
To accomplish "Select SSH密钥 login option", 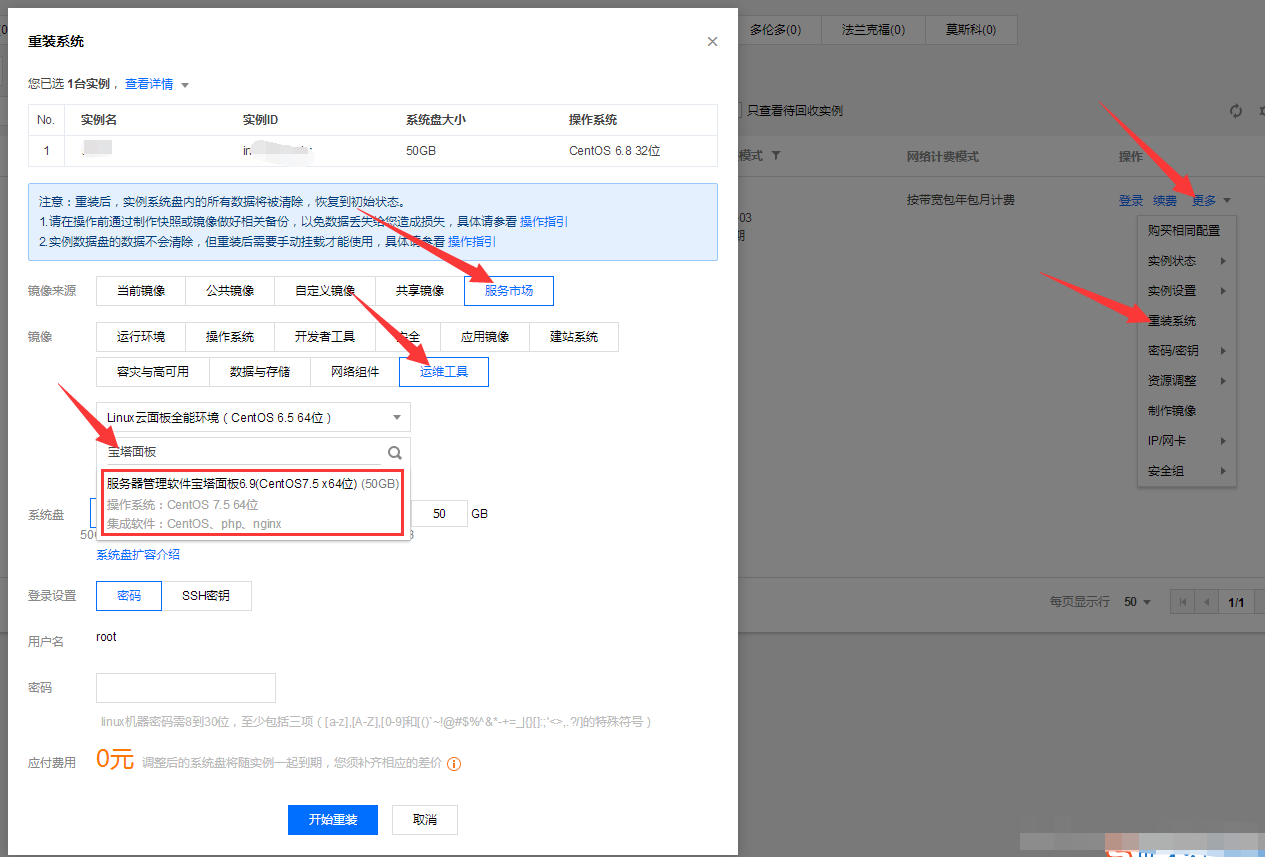I will pos(206,596).
